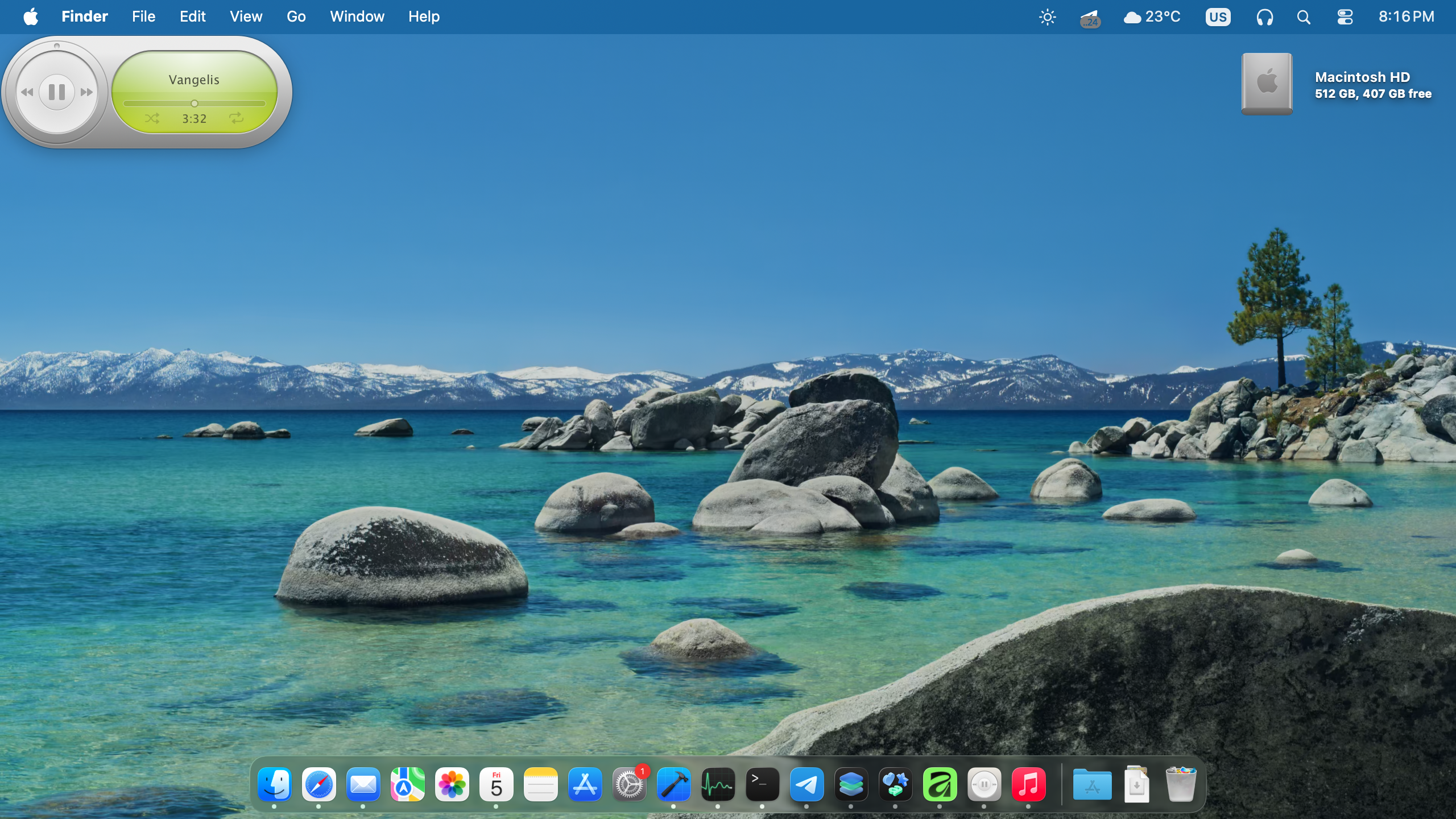Skip to previous track in music widget
Screen dimensions: 1456x819
pyautogui.click(x=27, y=92)
